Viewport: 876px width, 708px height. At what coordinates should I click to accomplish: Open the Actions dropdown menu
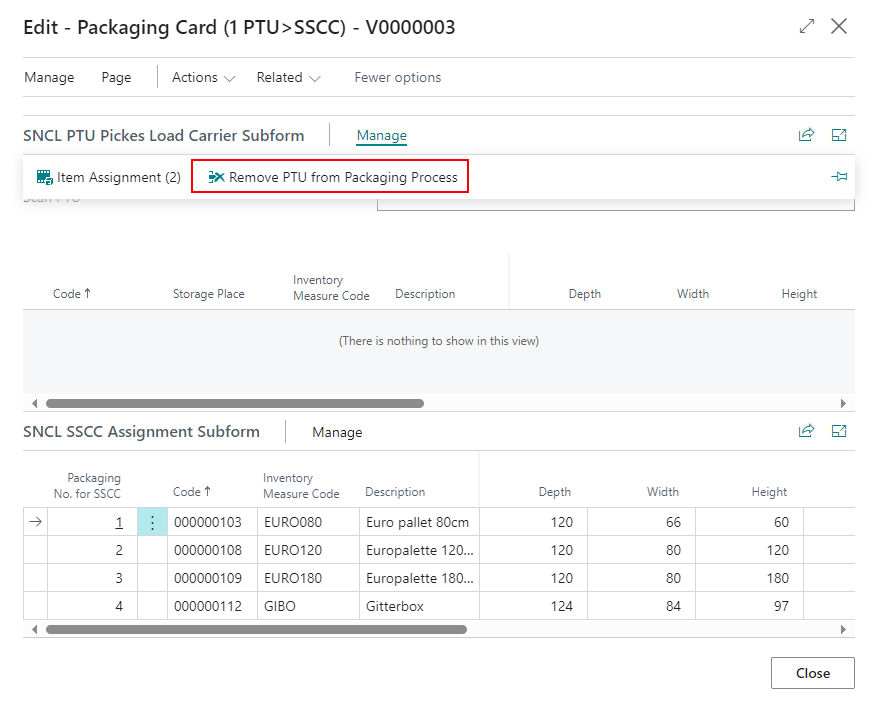point(203,77)
